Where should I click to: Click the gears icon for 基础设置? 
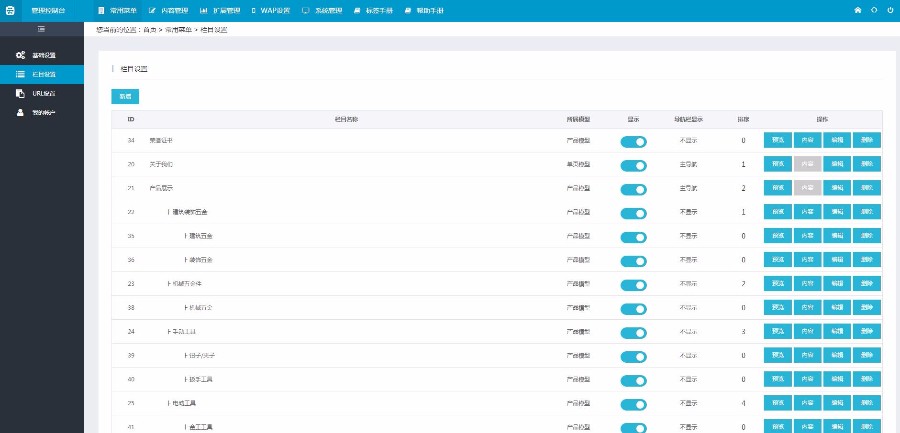click(x=20, y=54)
